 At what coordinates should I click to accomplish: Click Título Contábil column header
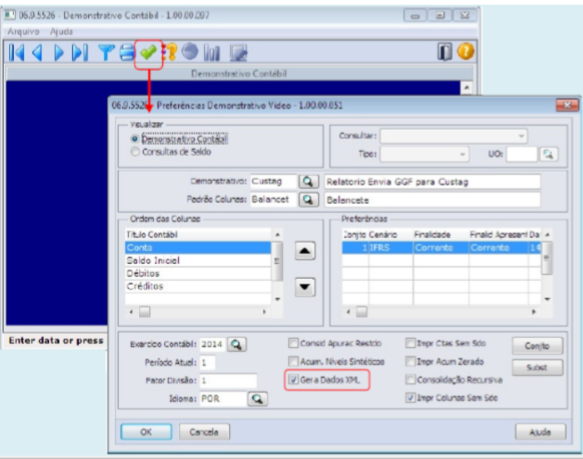pos(198,235)
